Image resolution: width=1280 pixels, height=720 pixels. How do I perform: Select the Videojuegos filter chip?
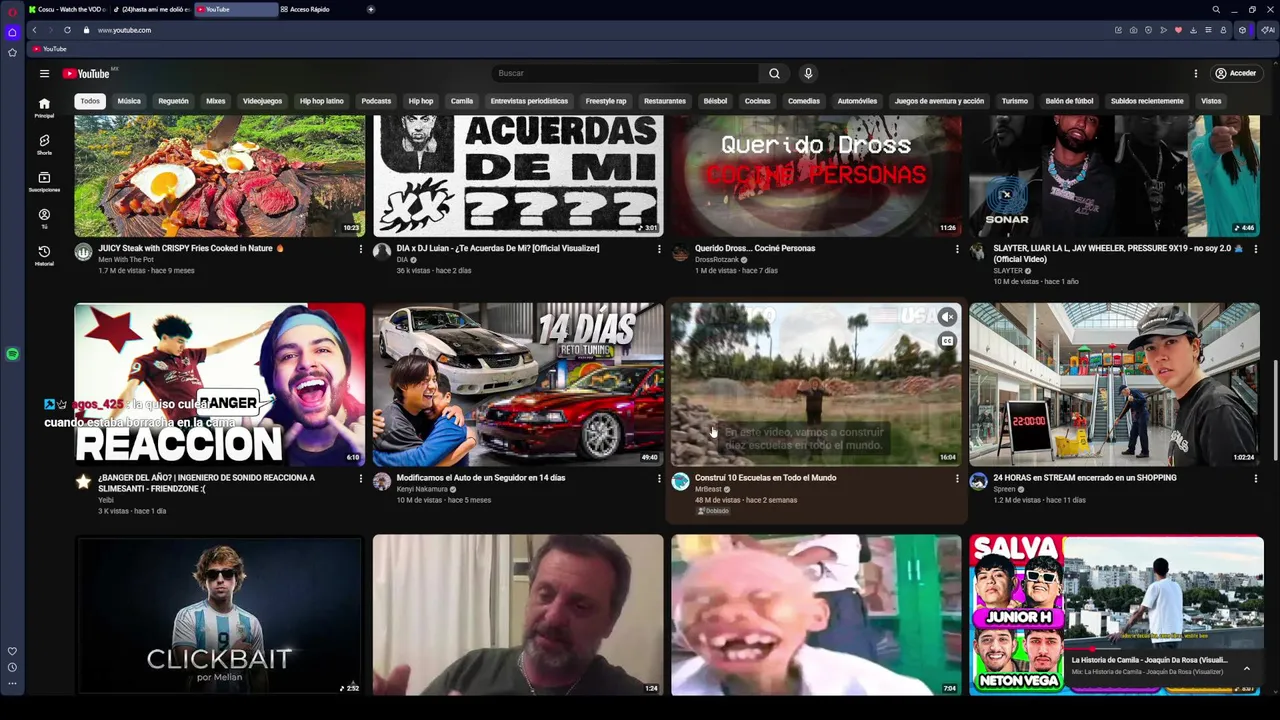pyautogui.click(x=262, y=101)
